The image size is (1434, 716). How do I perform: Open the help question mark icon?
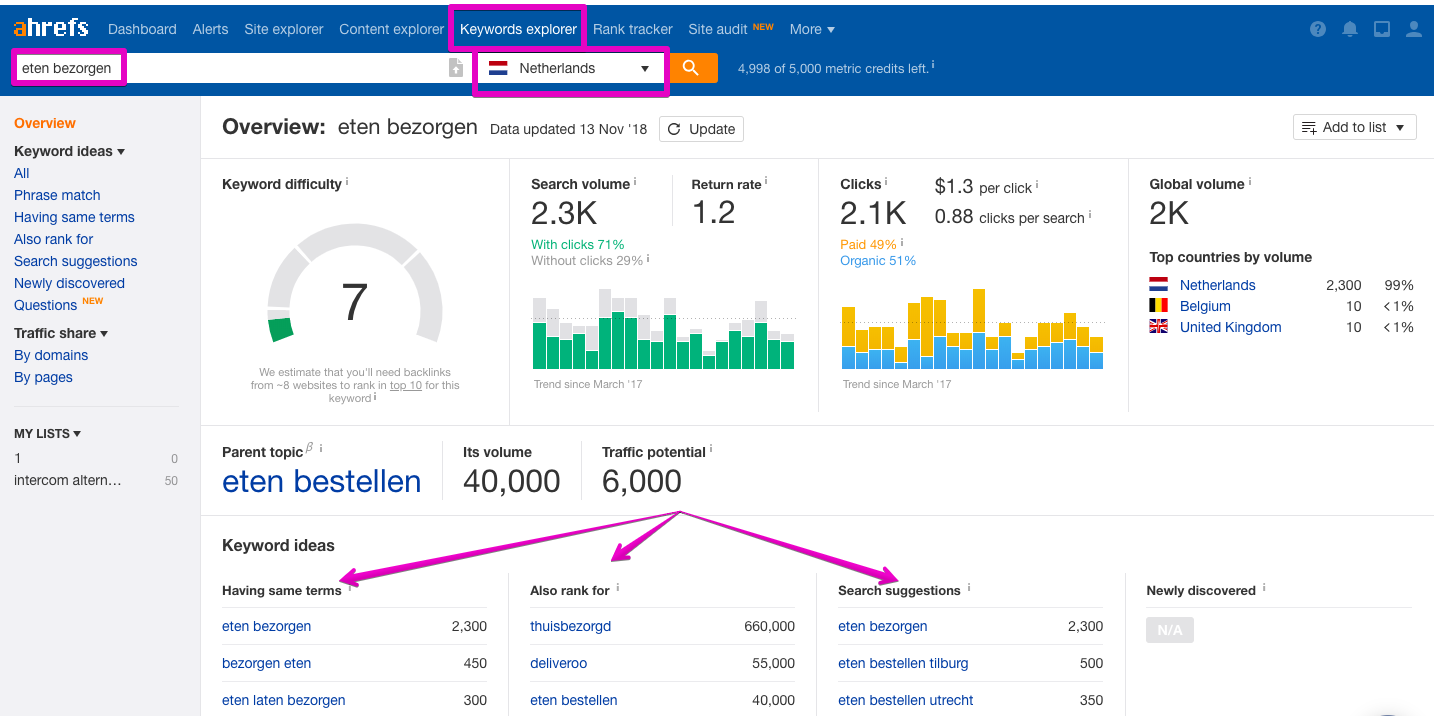click(1318, 29)
